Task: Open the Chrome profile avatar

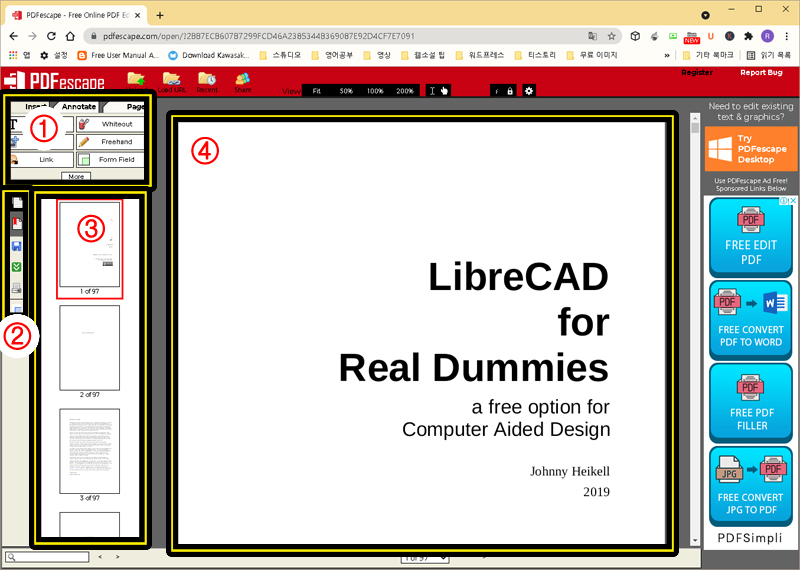Action: 767,36
